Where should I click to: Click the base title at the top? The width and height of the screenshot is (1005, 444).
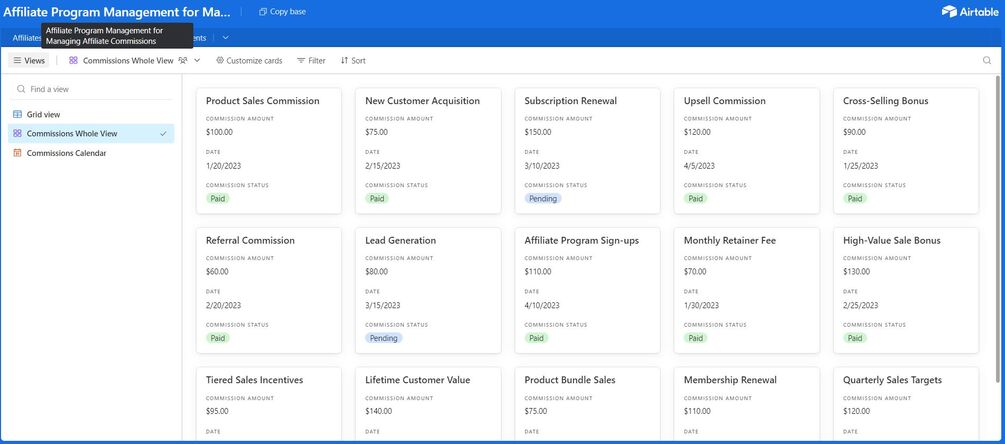tap(117, 12)
